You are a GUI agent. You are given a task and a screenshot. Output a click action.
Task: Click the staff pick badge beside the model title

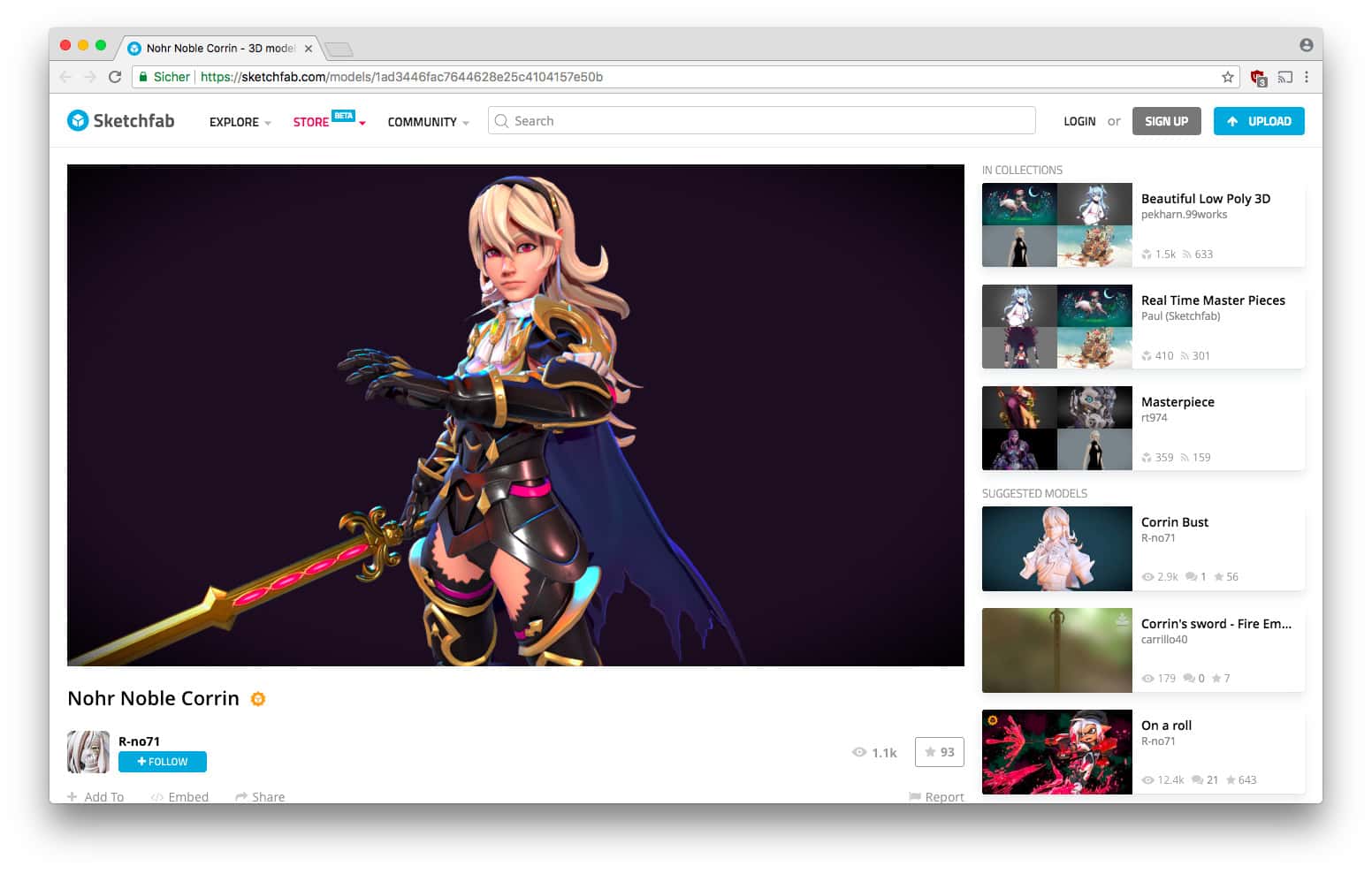tap(258, 699)
